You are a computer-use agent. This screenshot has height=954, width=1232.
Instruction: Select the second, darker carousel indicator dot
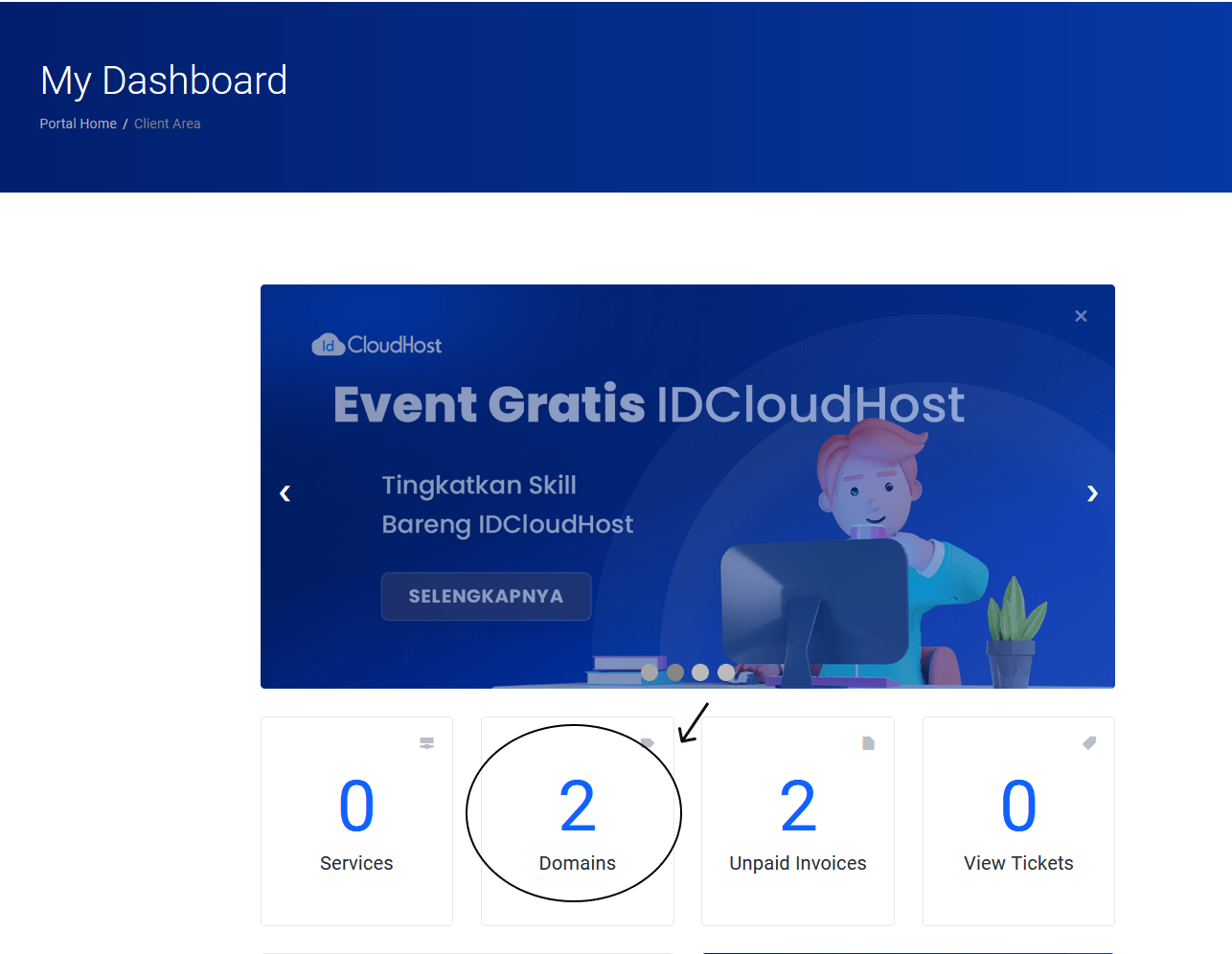[675, 672]
